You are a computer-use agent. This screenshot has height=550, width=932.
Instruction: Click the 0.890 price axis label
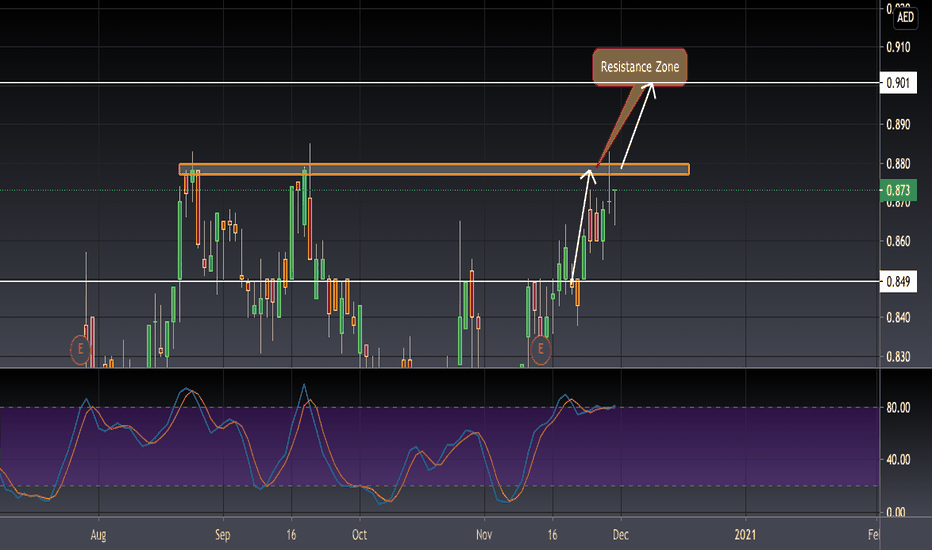(x=898, y=124)
